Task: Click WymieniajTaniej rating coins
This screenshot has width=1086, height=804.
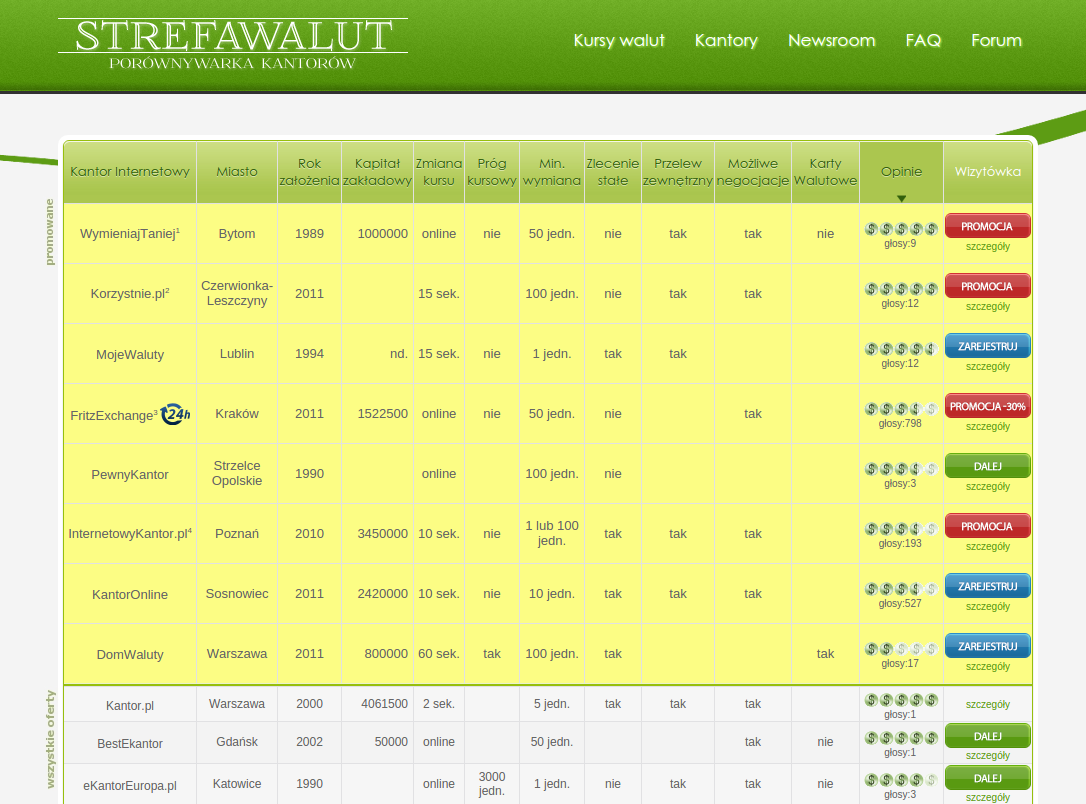Action: click(x=901, y=229)
